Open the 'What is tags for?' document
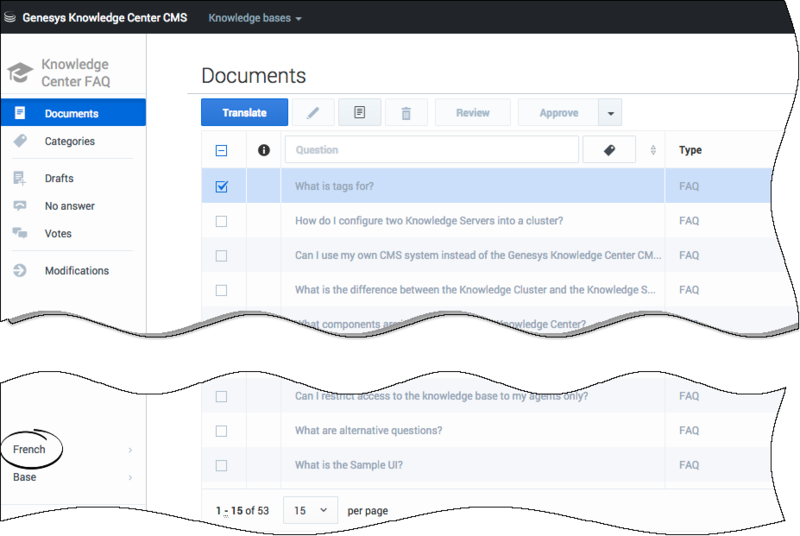 (x=334, y=186)
